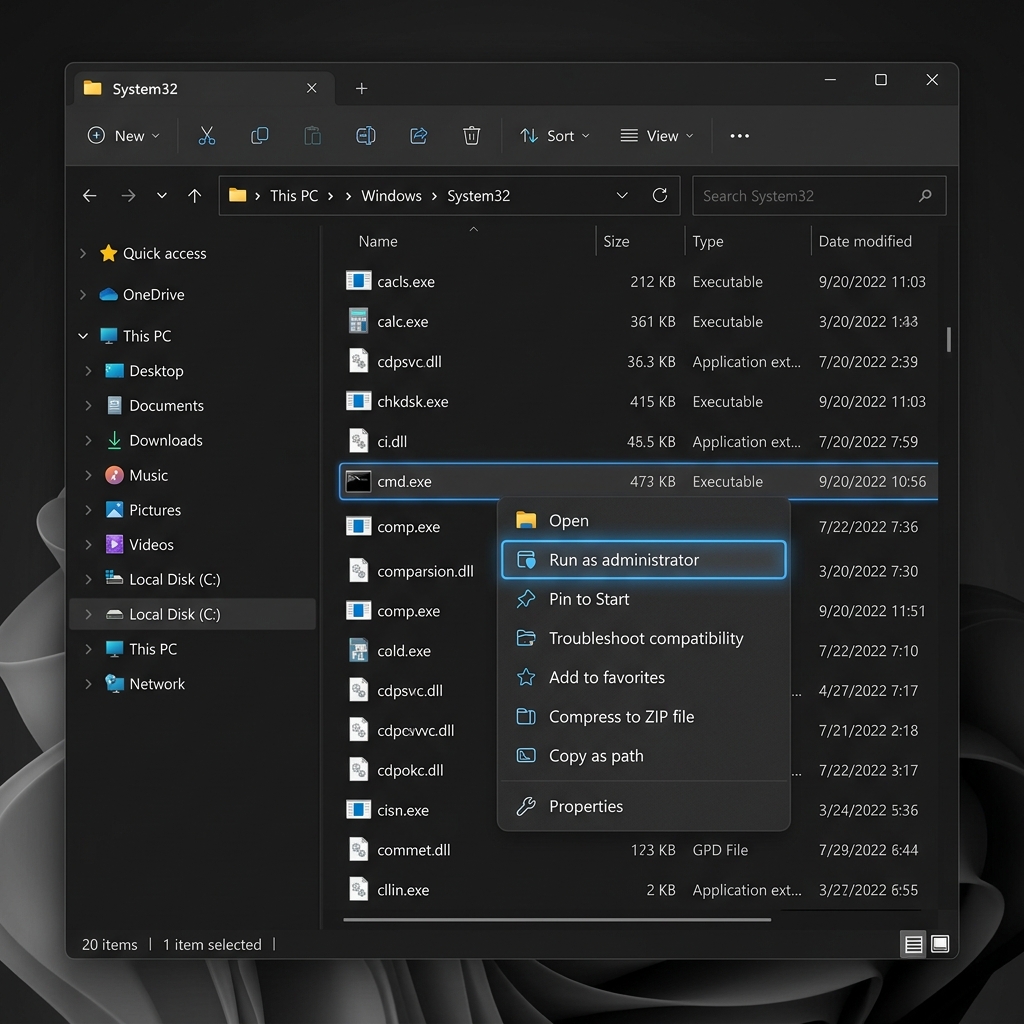Screen dimensions: 1024x1024
Task: Click the horizontal scrollbar at bottom
Action: 556,920
